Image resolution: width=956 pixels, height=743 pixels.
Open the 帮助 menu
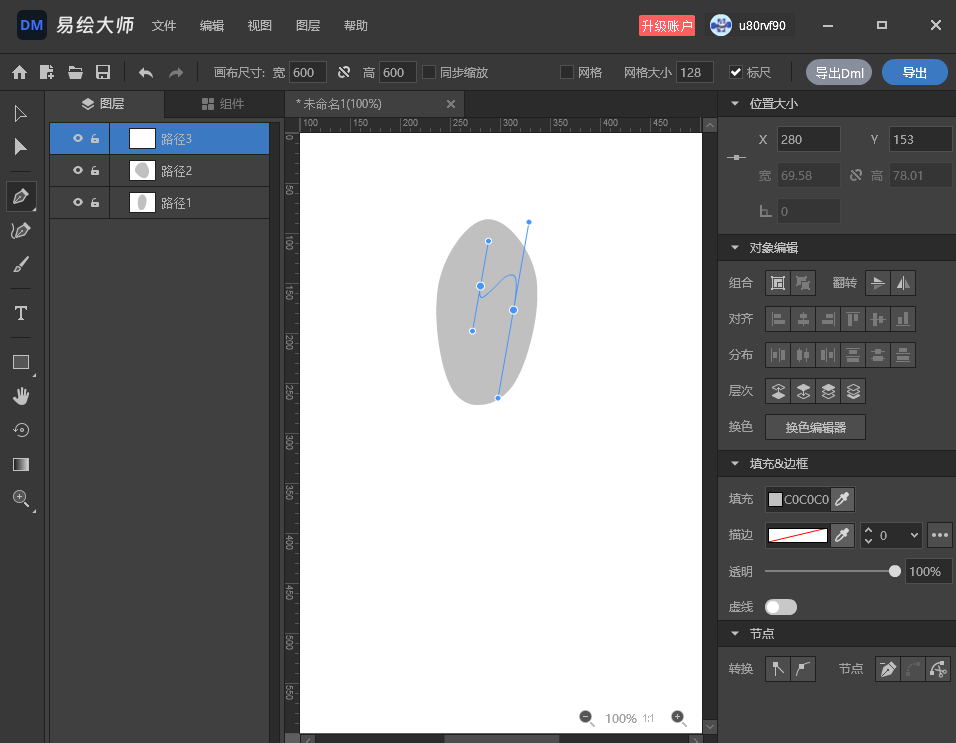click(x=355, y=26)
